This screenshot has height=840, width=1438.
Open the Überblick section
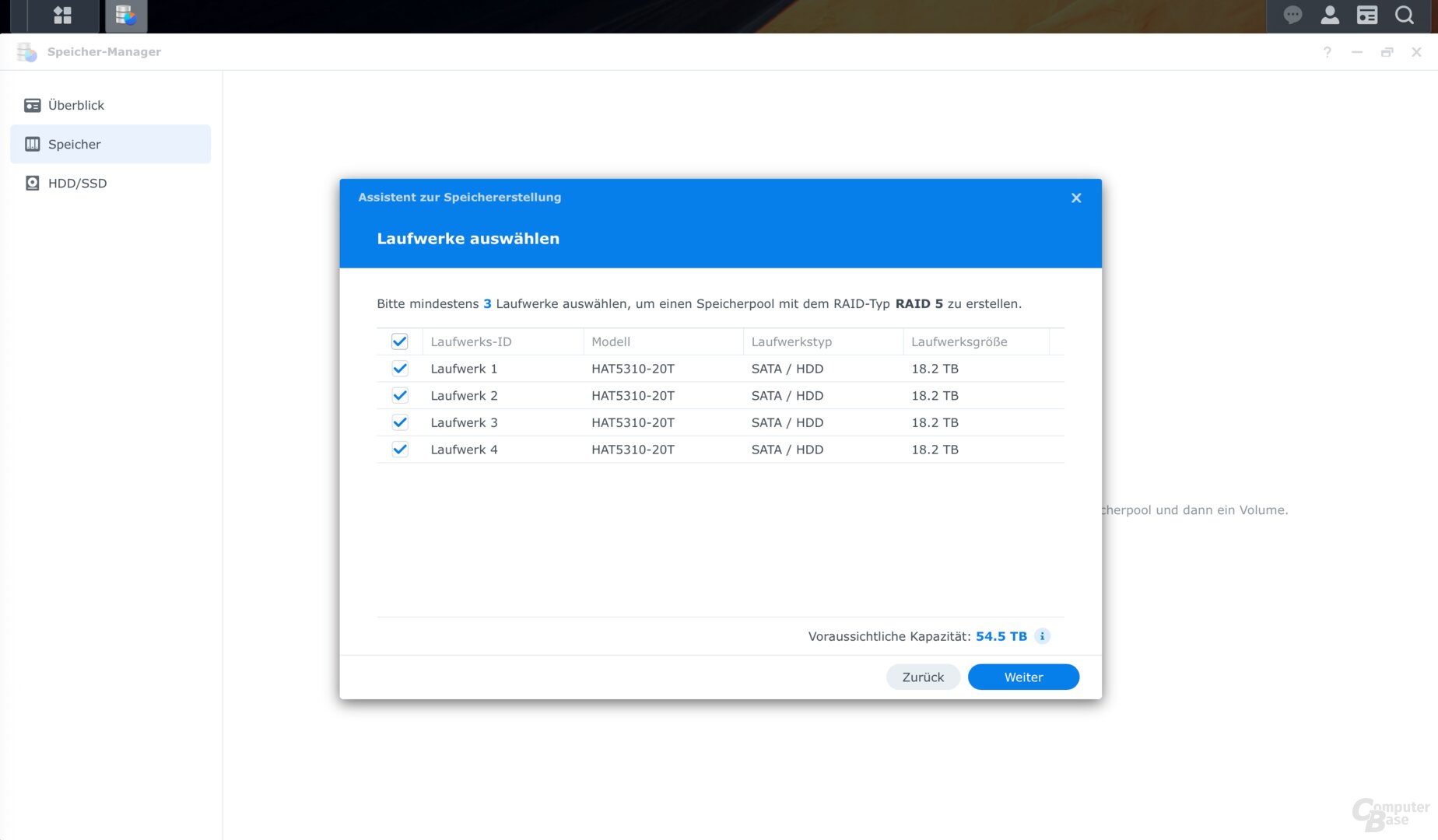tap(110, 105)
